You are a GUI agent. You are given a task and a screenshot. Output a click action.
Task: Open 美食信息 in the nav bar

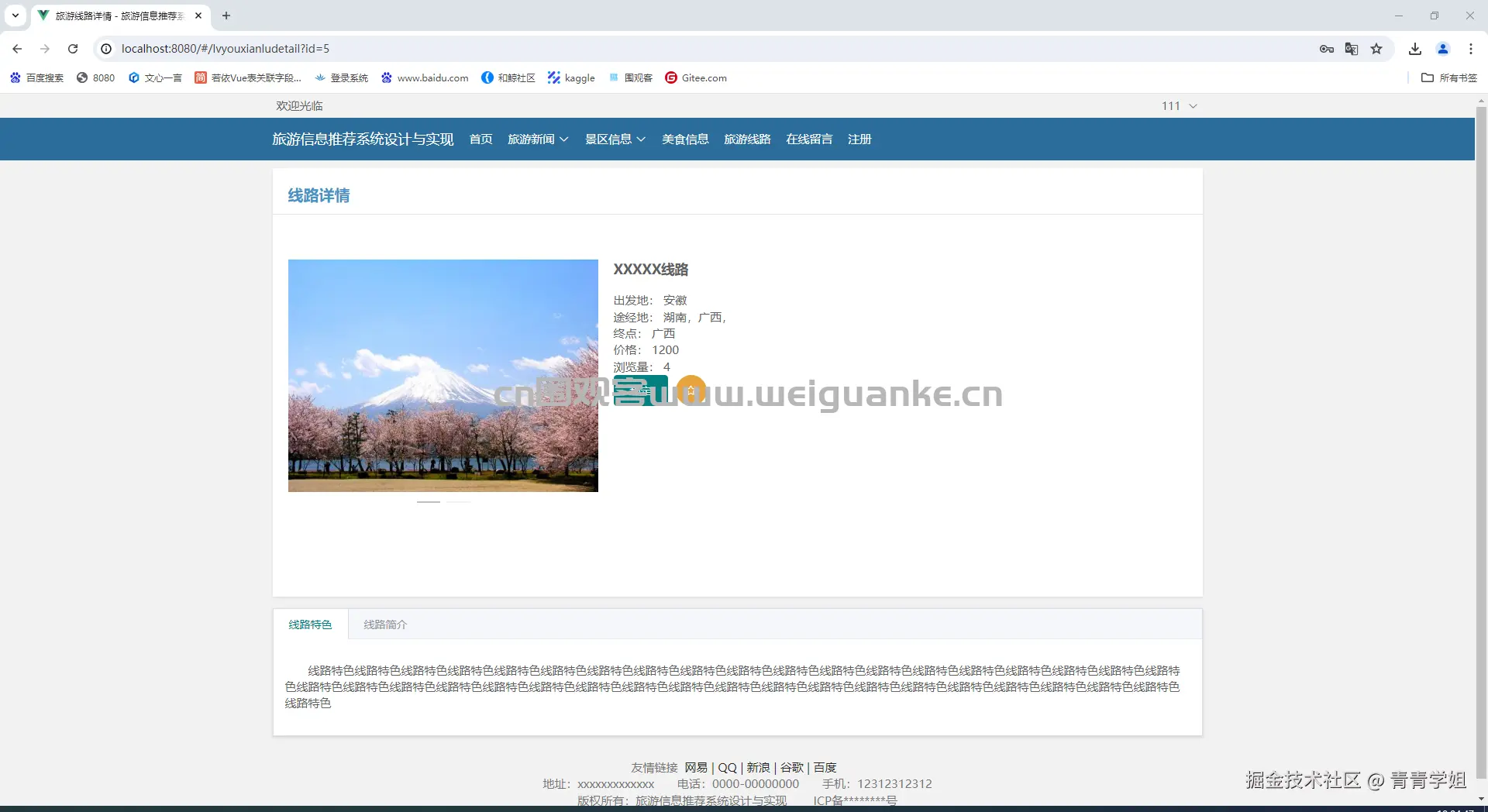click(685, 139)
